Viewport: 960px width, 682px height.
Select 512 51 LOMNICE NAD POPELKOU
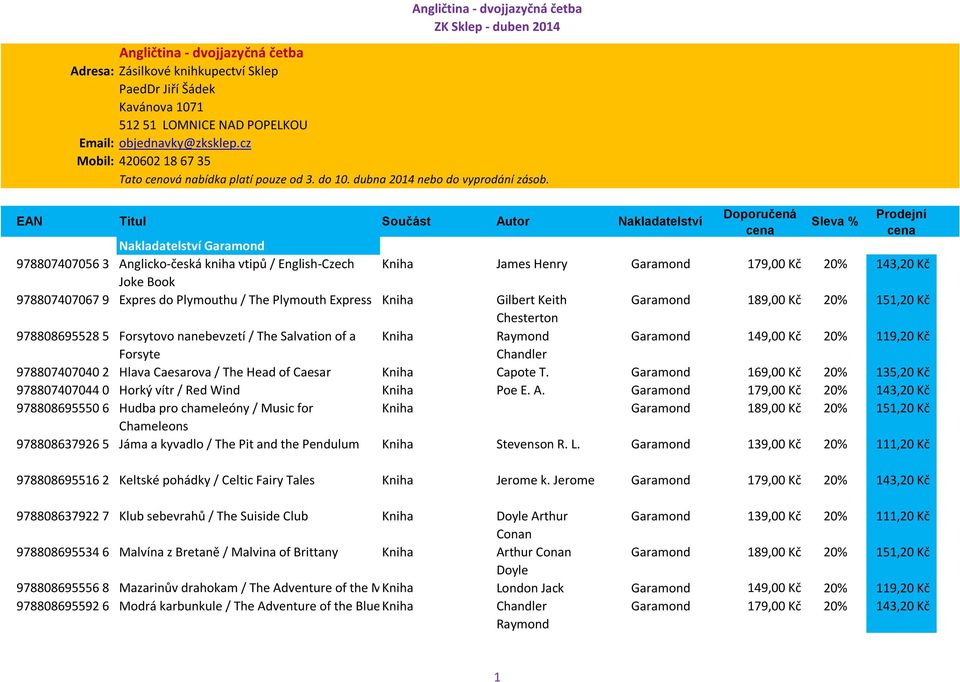[213, 126]
